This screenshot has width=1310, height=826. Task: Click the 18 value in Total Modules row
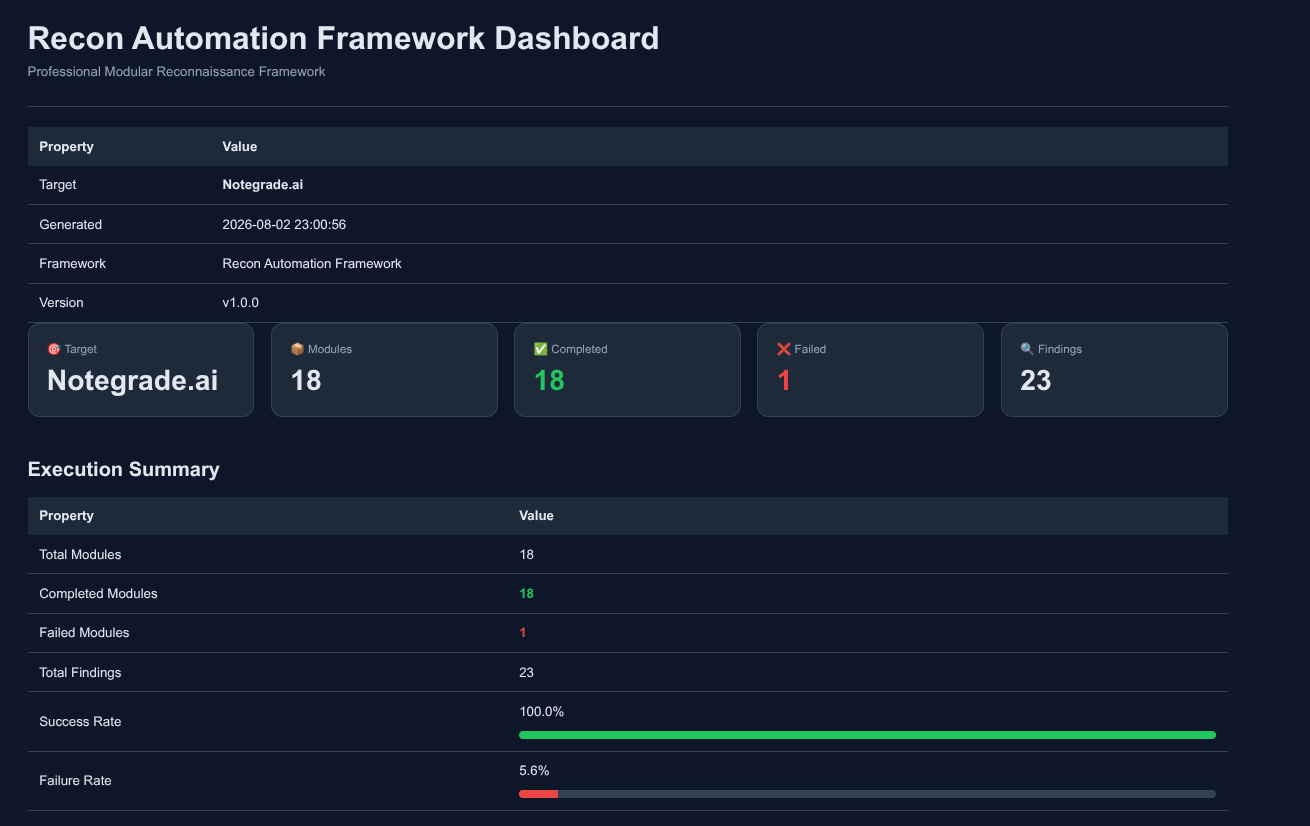coord(526,555)
